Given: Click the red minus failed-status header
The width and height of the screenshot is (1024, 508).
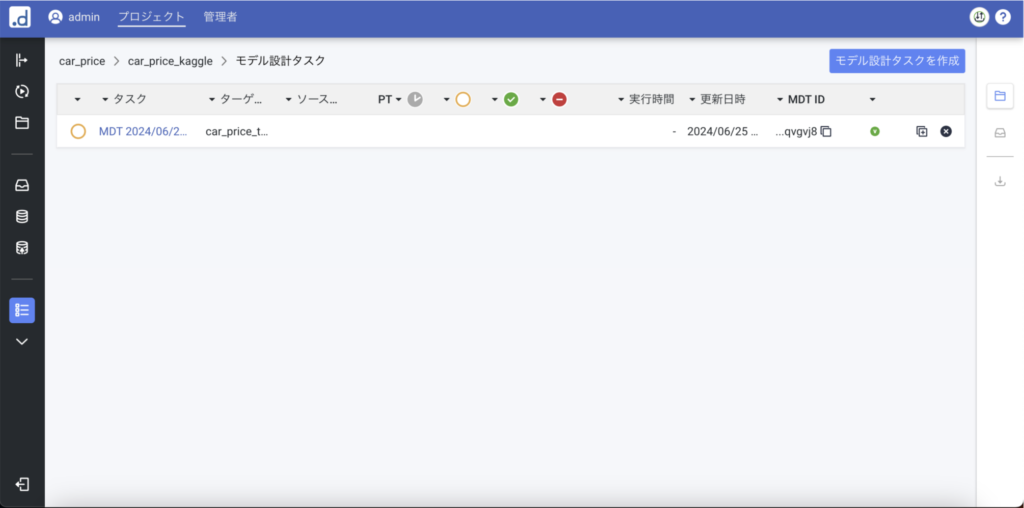Looking at the screenshot, I should coord(559,99).
